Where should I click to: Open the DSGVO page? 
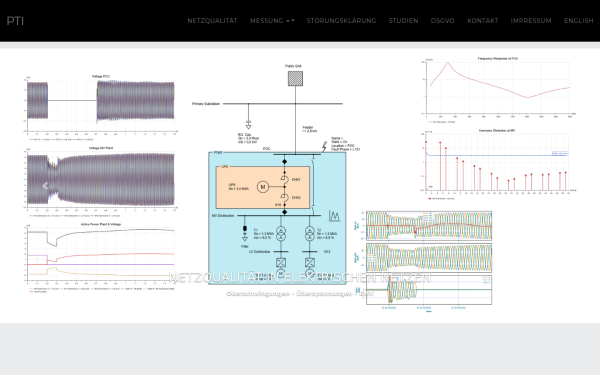tap(443, 21)
